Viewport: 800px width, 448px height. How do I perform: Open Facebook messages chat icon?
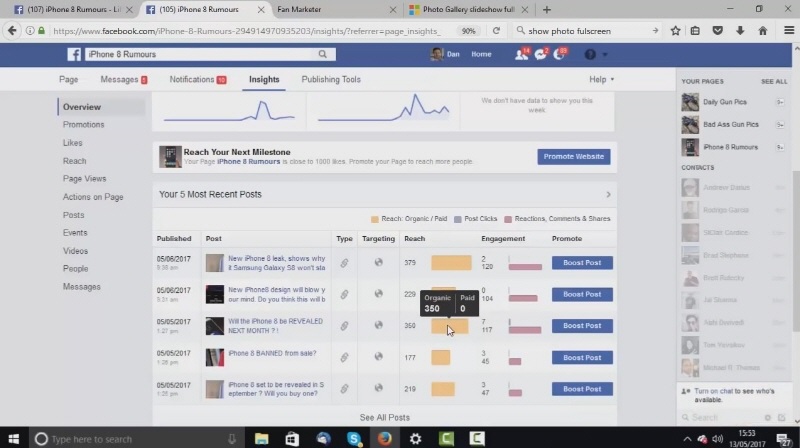pyautogui.click(x=540, y=54)
